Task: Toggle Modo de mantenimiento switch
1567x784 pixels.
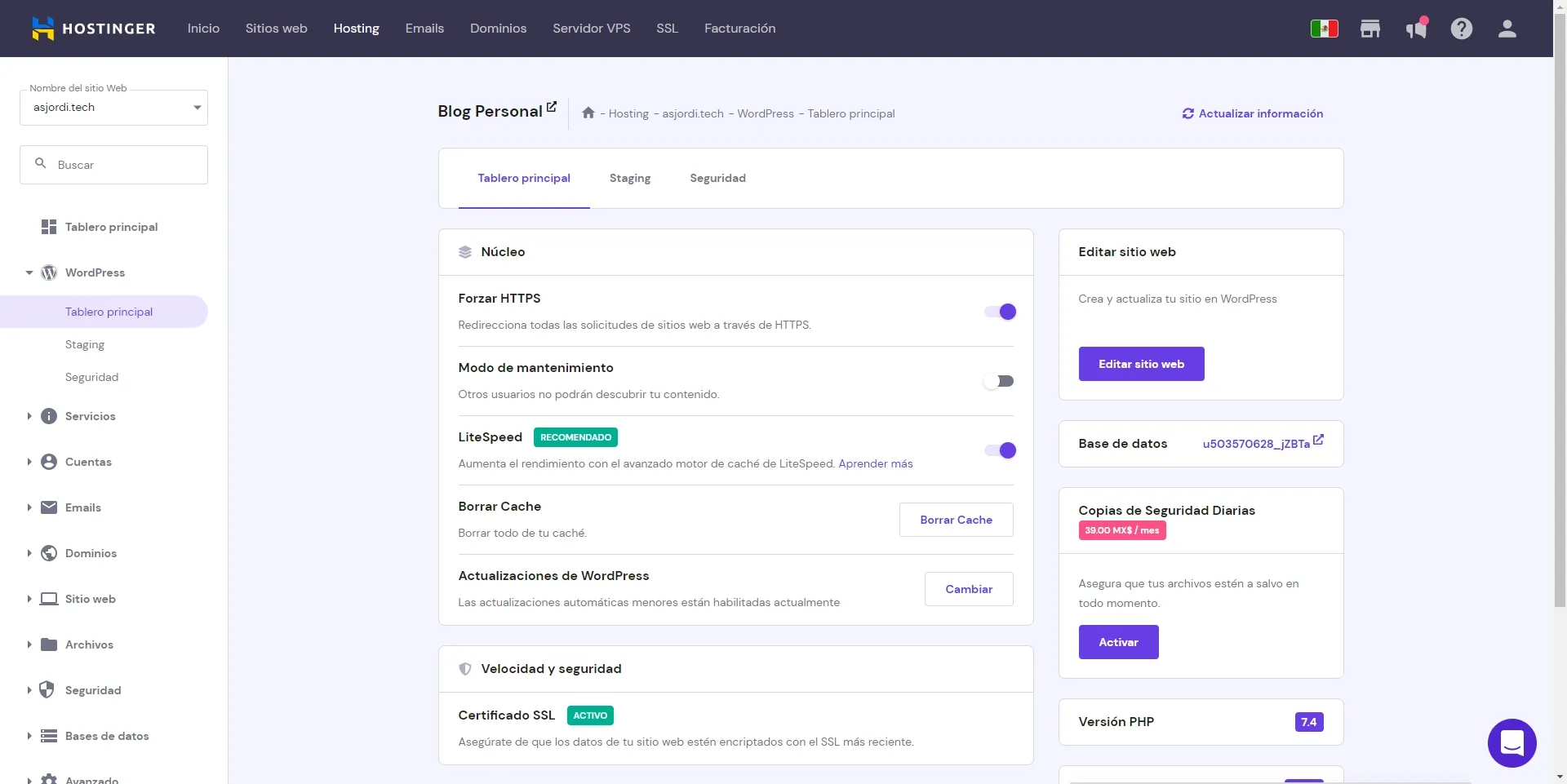Action: pos(999,381)
